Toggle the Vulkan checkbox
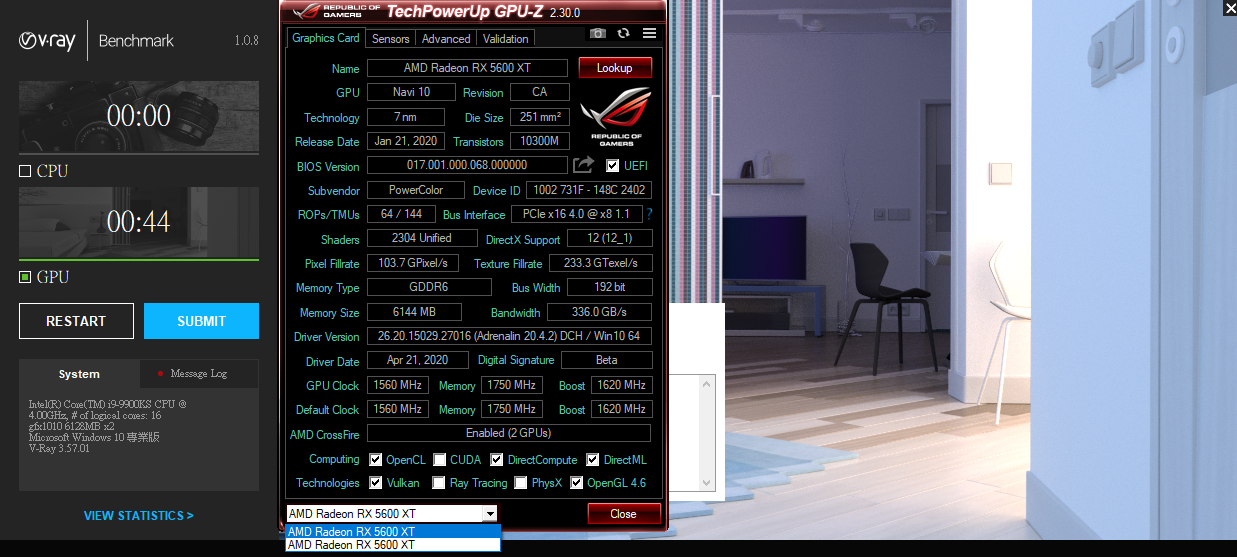The height and width of the screenshot is (557, 1237). [x=375, y=482]
